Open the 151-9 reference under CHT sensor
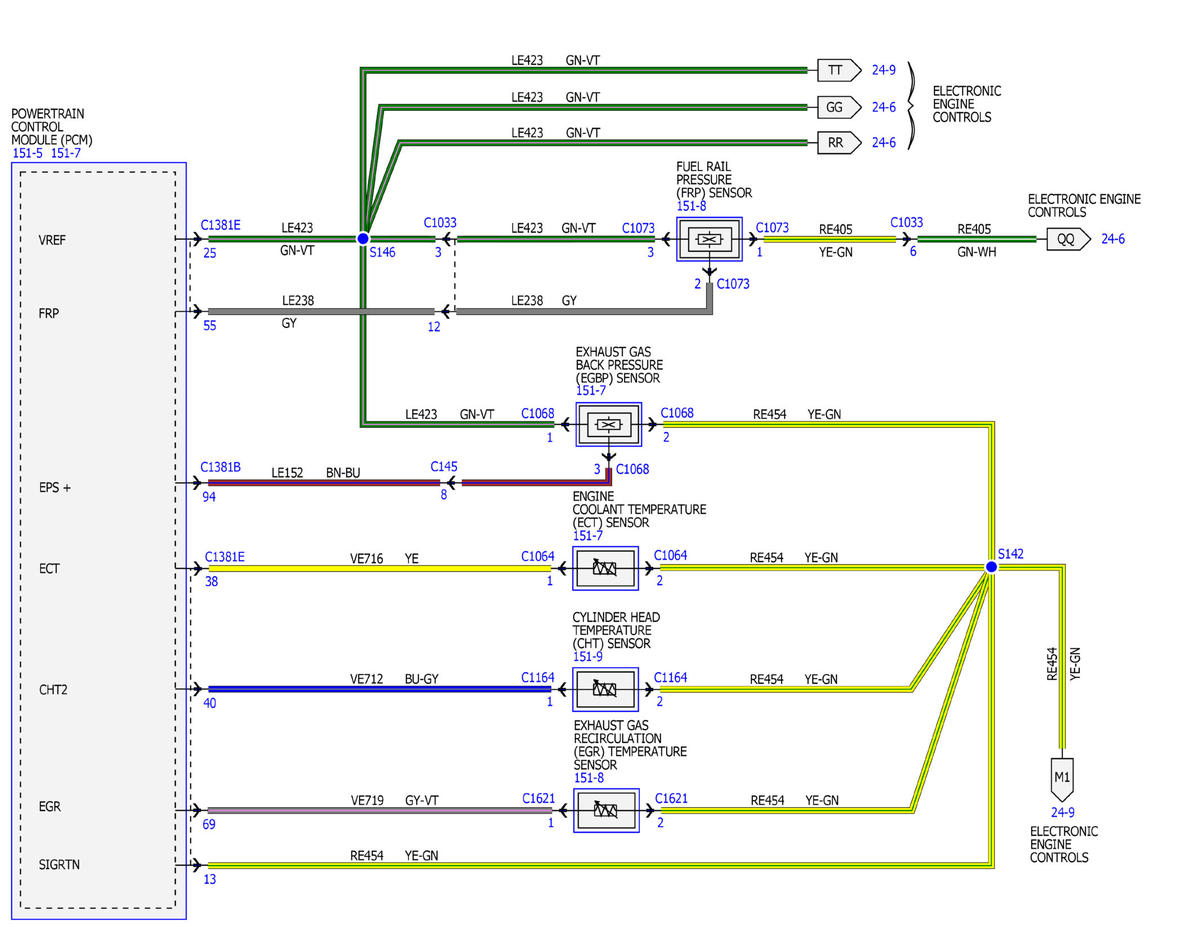Screen dimensions: 1200x927 [589, 656]
